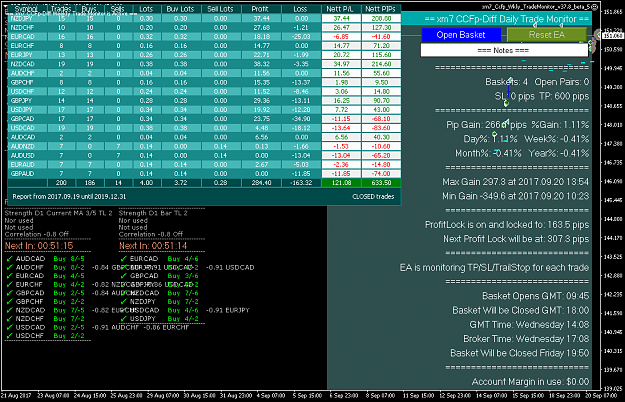Click the green "633.50" total Nett PIPs cell

pyautogui.click(x=381, y=183)
